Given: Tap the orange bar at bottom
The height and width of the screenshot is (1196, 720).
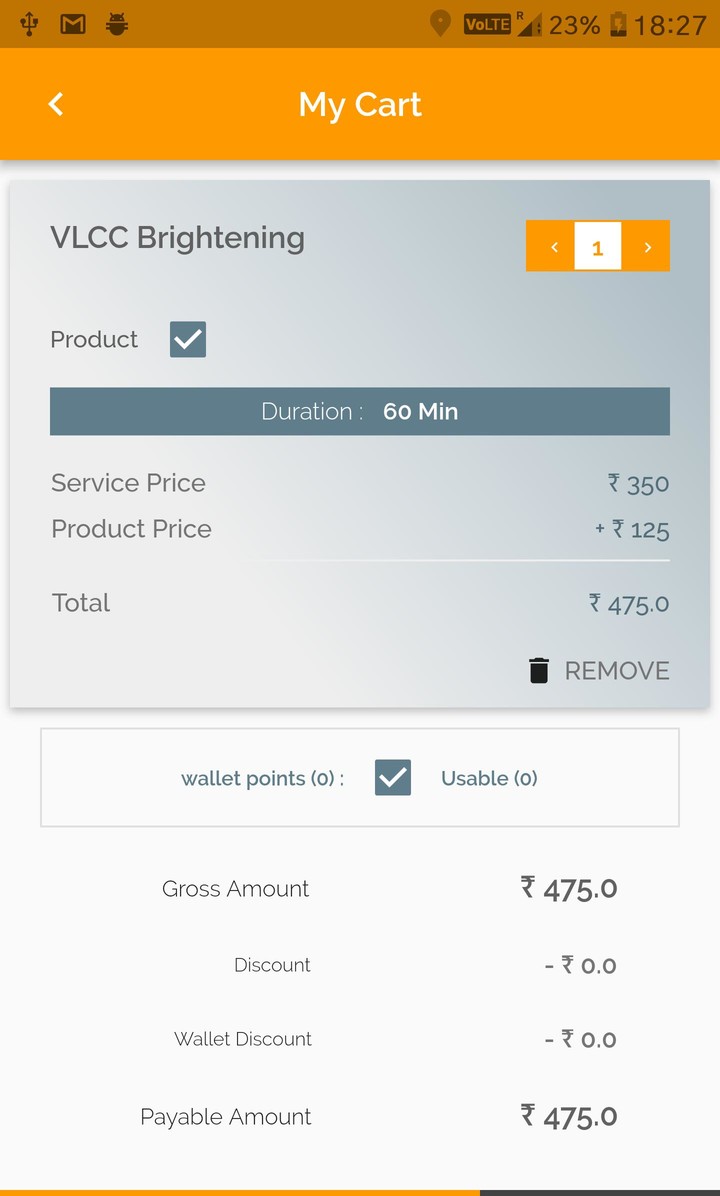Looking at the screenshot, I should (240, 1192).
